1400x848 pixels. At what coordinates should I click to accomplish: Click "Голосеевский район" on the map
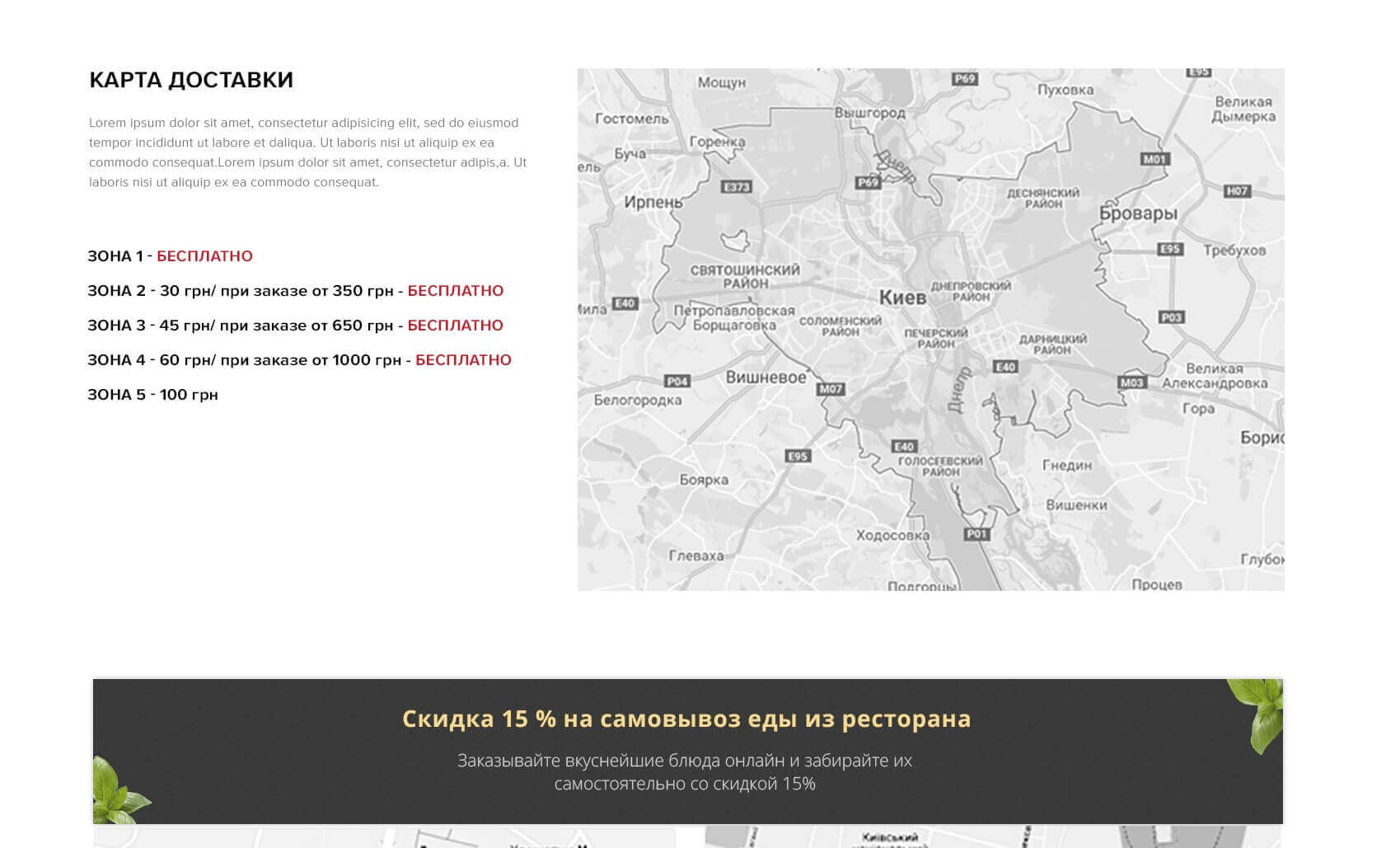[940, 466]
